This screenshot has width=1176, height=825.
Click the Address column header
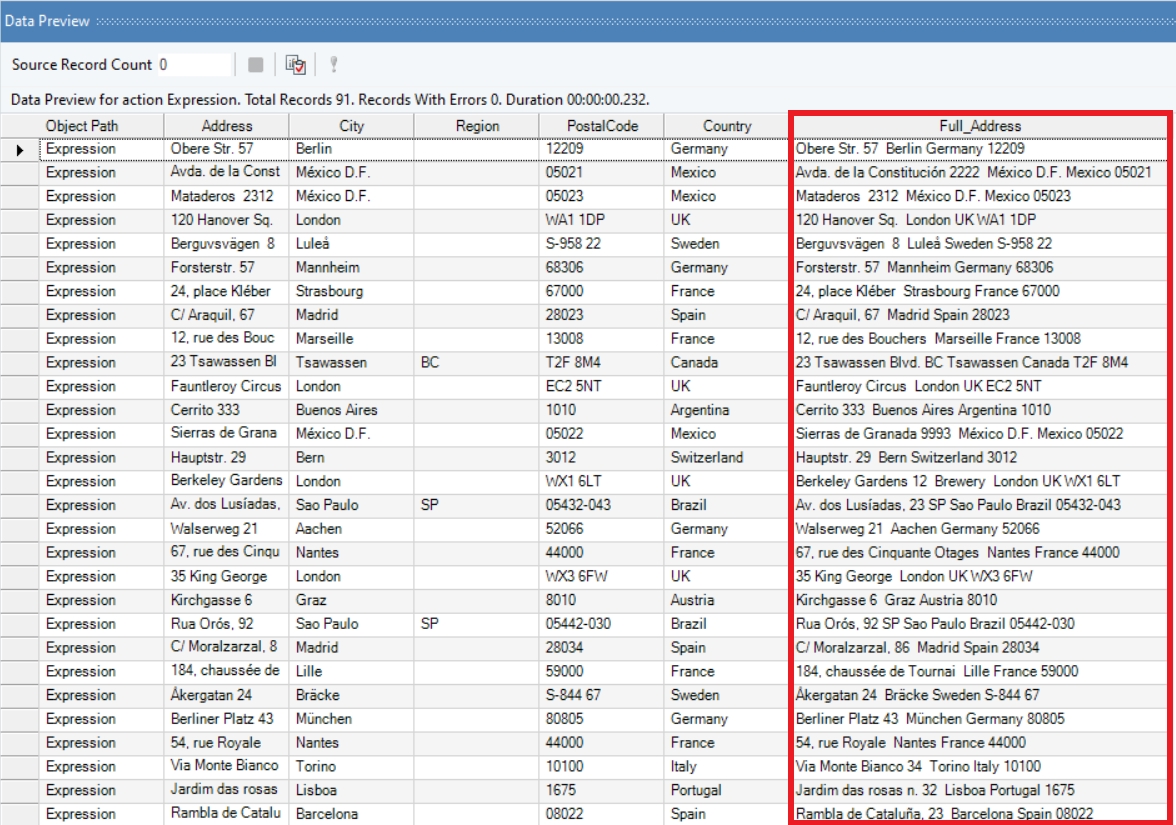[x=227, y=126]
